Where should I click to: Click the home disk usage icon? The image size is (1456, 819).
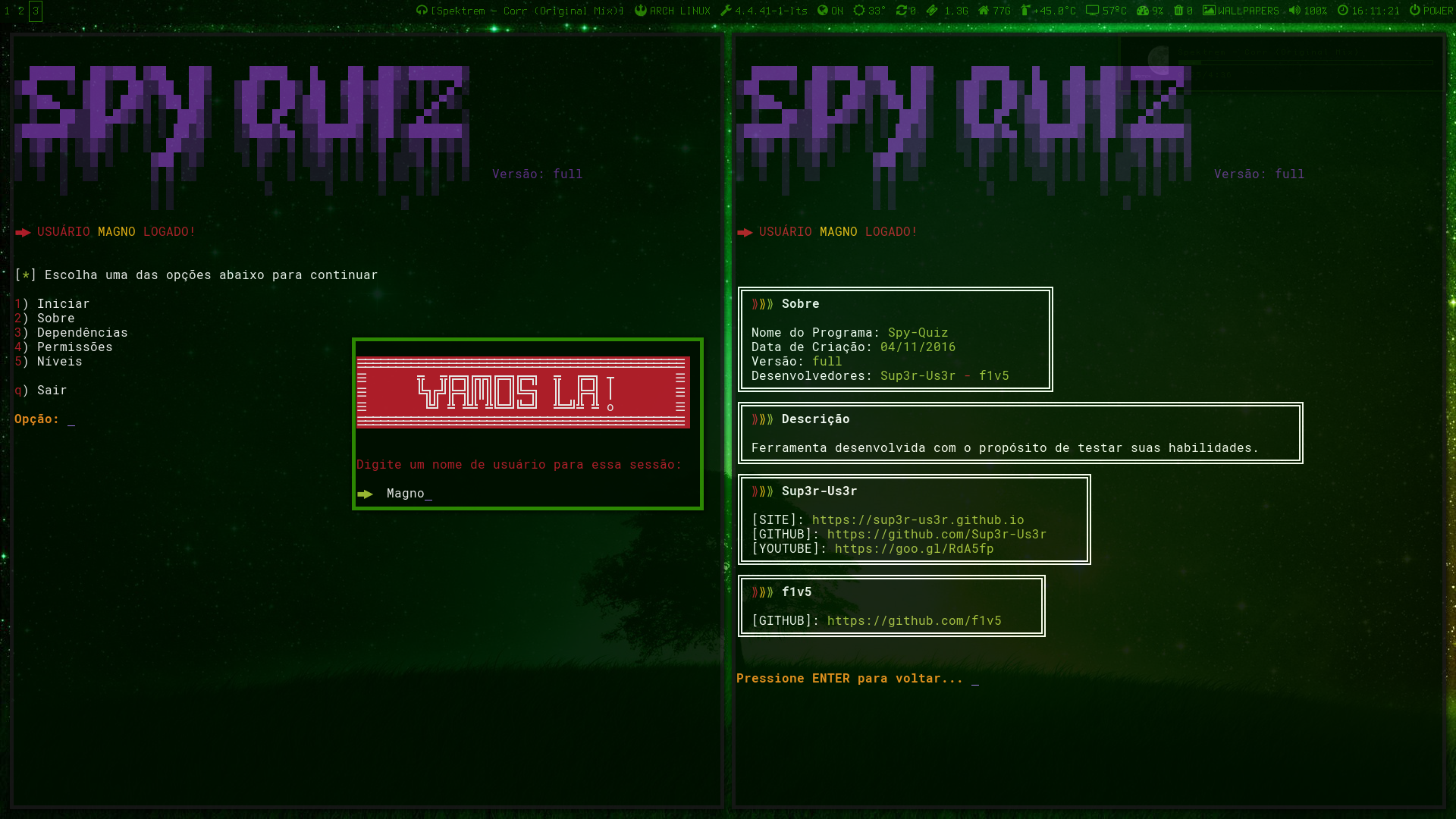point(983,11)
